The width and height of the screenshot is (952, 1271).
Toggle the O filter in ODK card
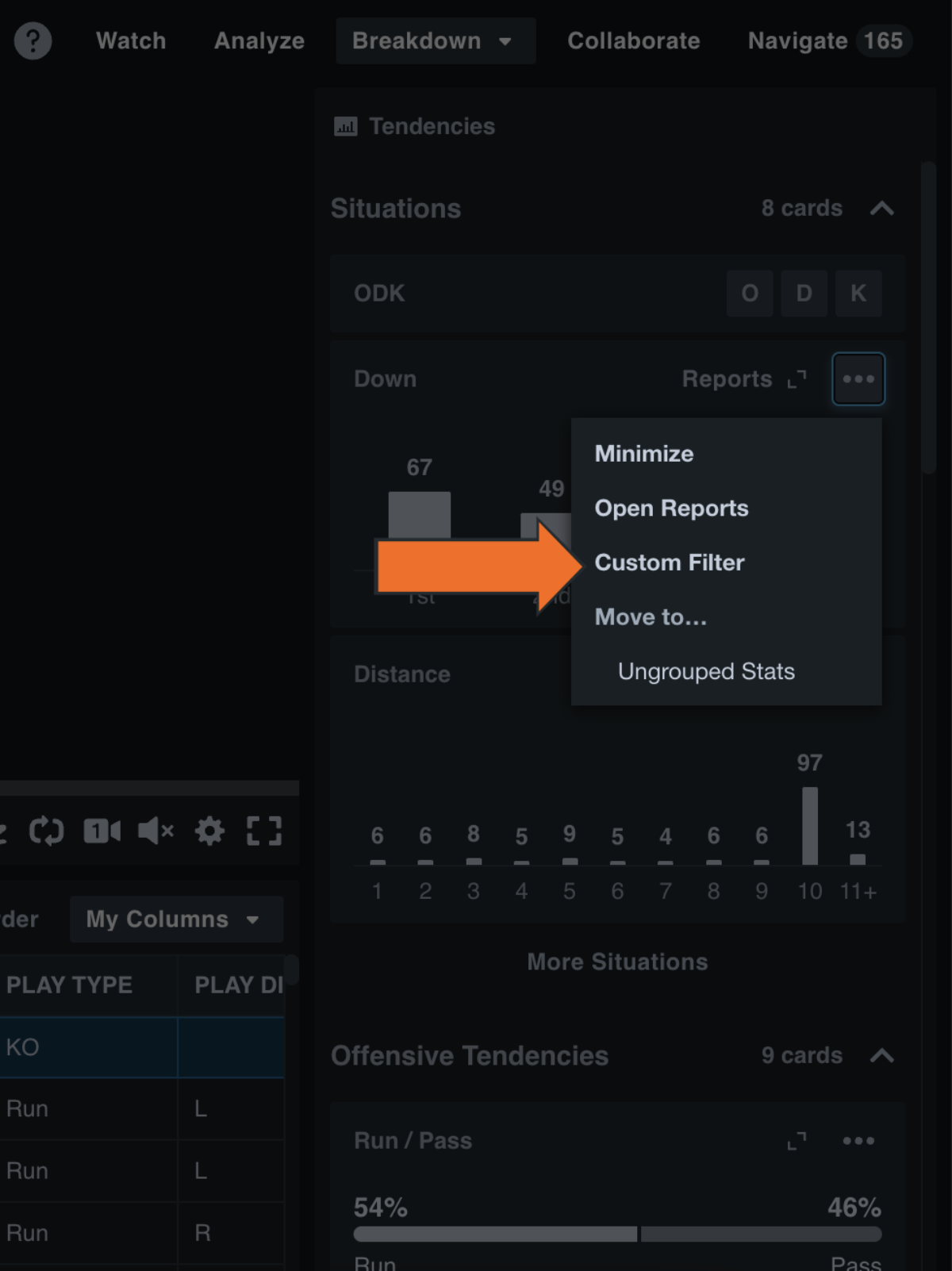[x=750, y=294]
